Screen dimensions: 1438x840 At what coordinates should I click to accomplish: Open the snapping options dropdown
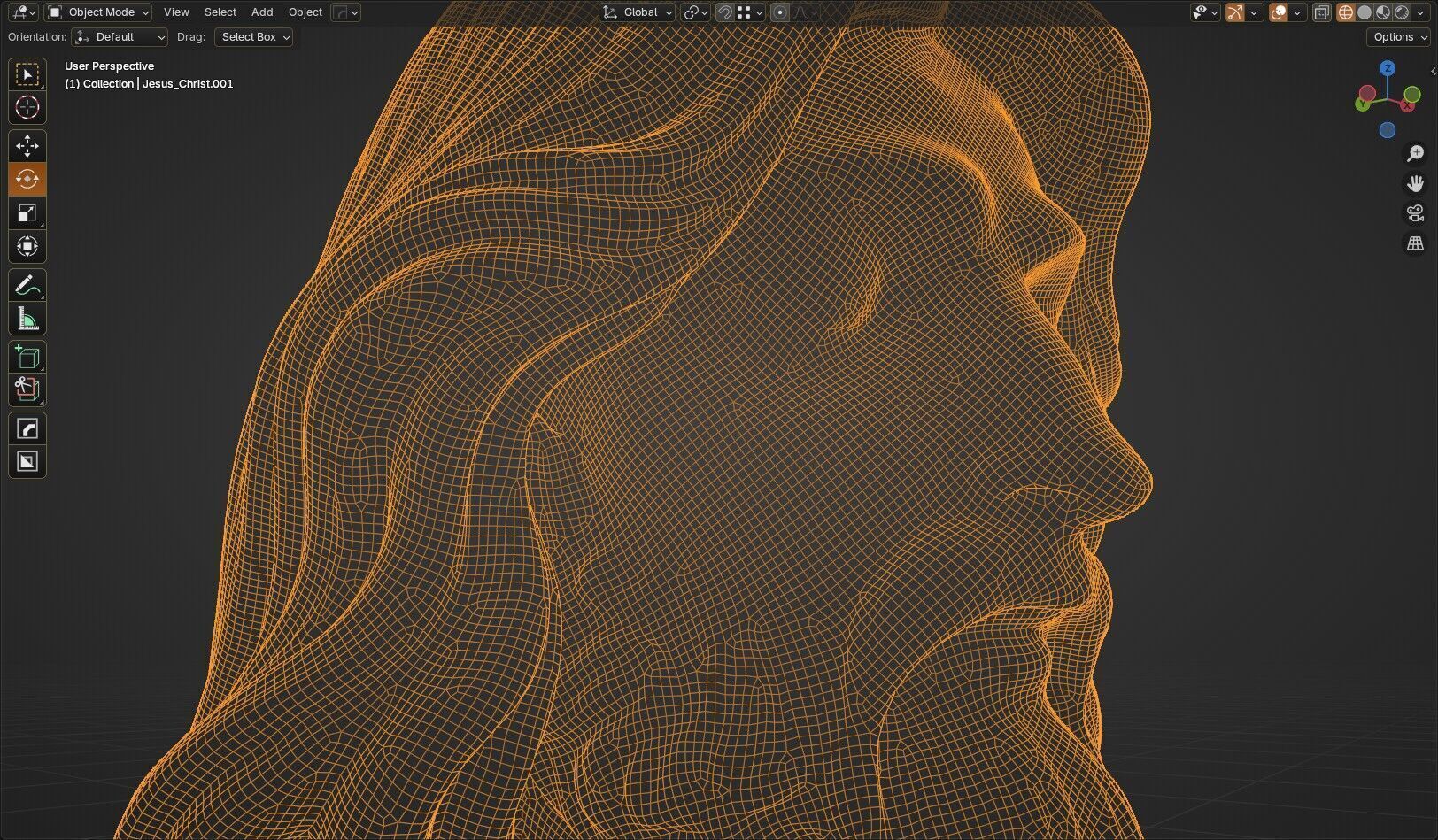(x=750, y=12)
